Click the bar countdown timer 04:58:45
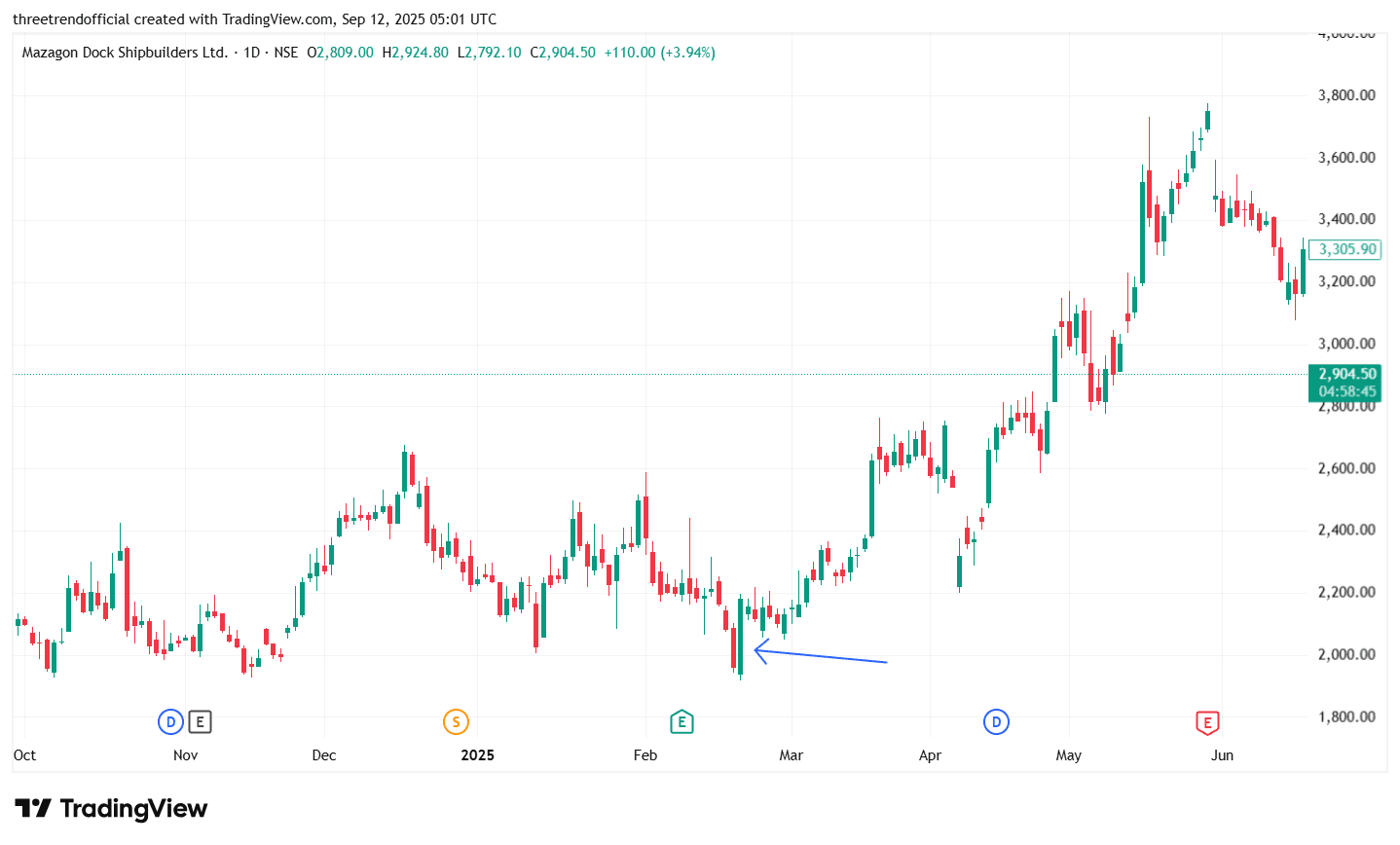The width and height of the screenshot is (1400, 845). [1347, 391]
